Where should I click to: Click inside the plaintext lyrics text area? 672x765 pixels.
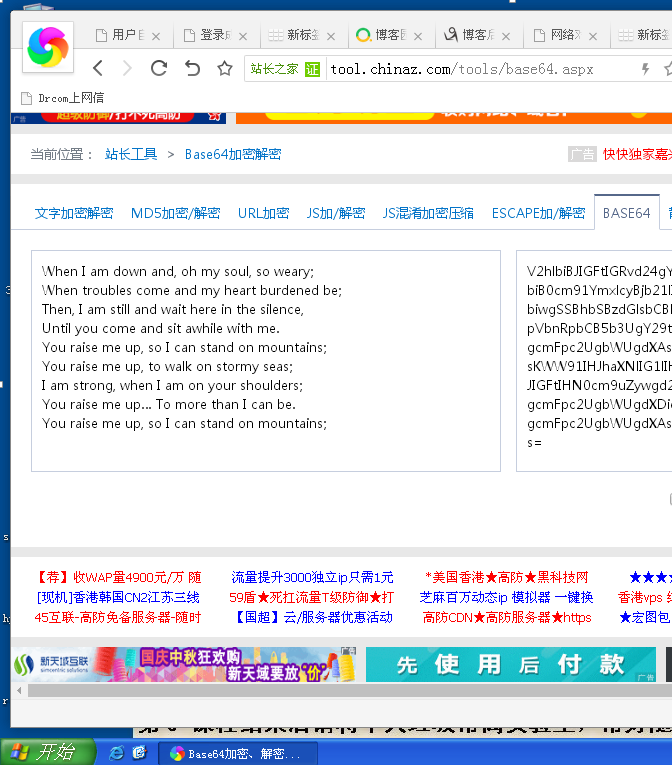[x=266, y=361]
